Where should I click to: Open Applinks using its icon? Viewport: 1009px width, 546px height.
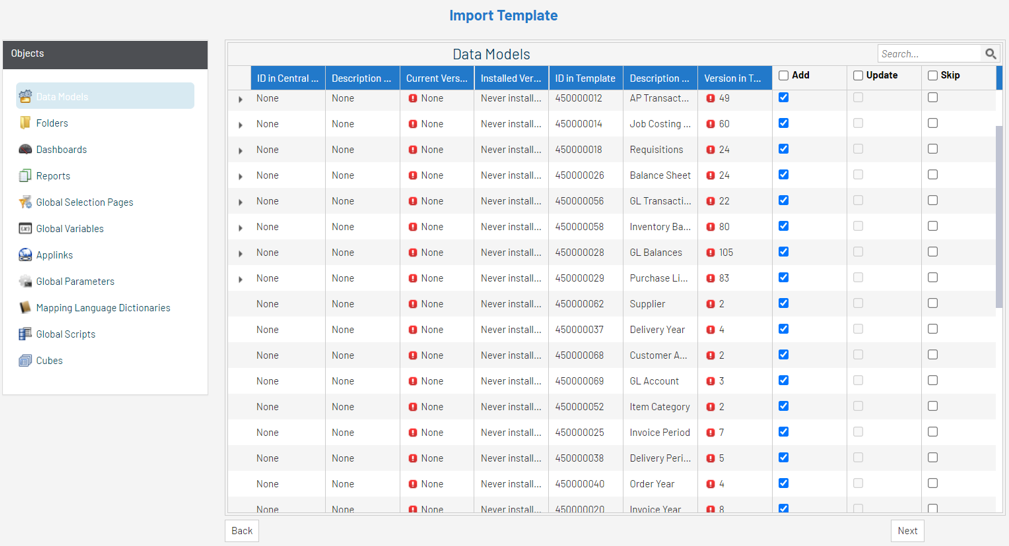tap(25, 255)
